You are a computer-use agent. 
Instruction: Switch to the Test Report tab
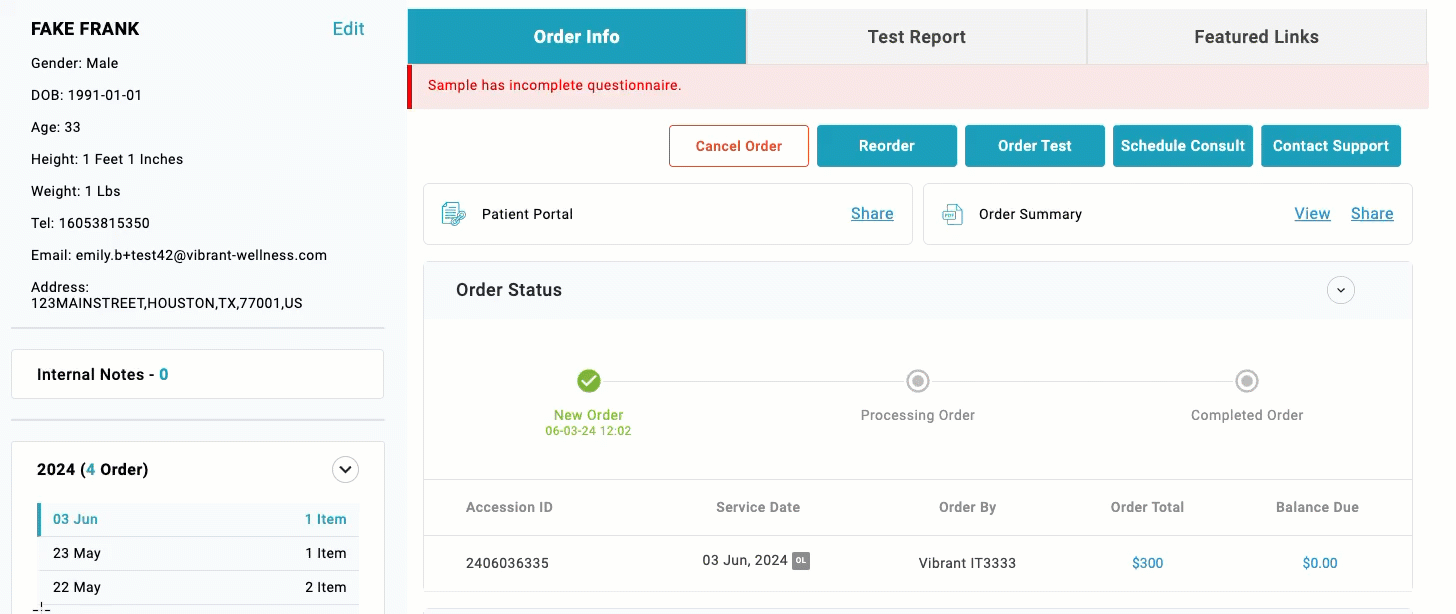916,37
